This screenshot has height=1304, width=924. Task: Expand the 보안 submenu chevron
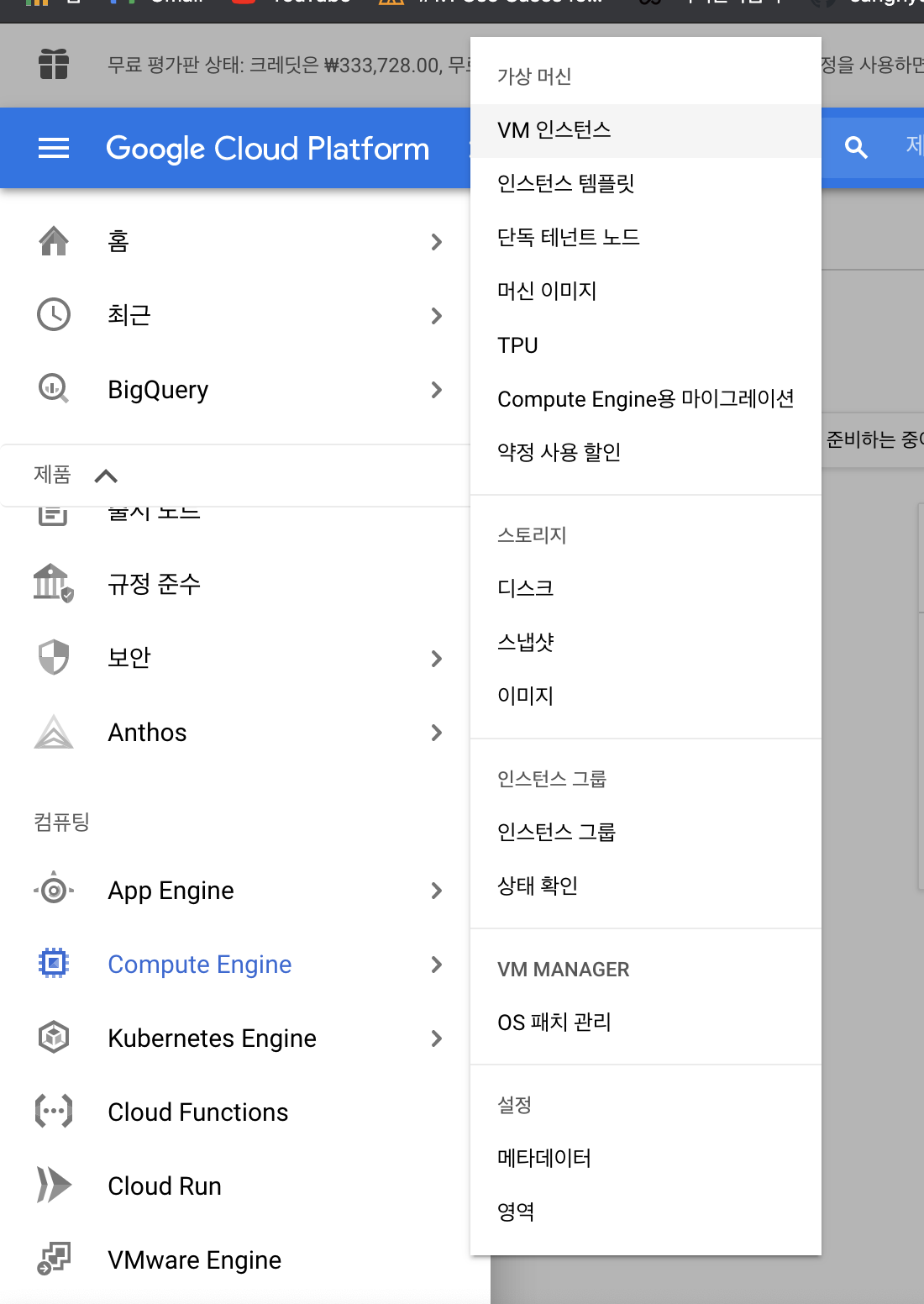[436, 659]
